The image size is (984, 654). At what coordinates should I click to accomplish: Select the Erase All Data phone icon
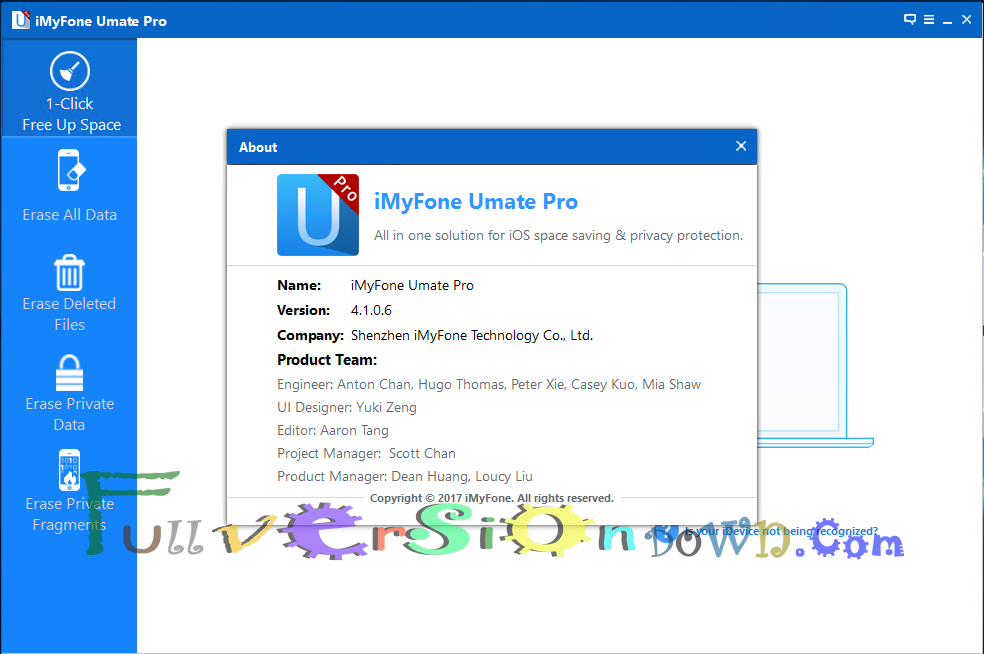point(70,170)
